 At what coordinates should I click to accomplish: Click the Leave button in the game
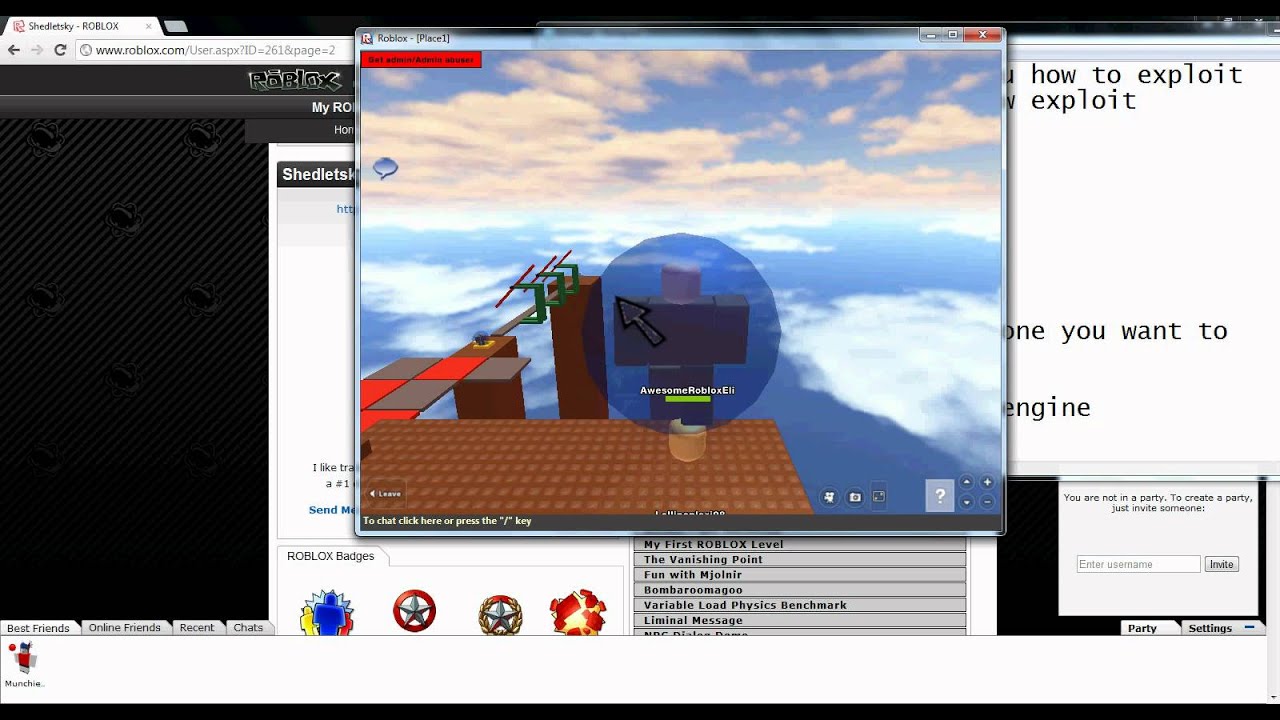(x=385, y=493)
